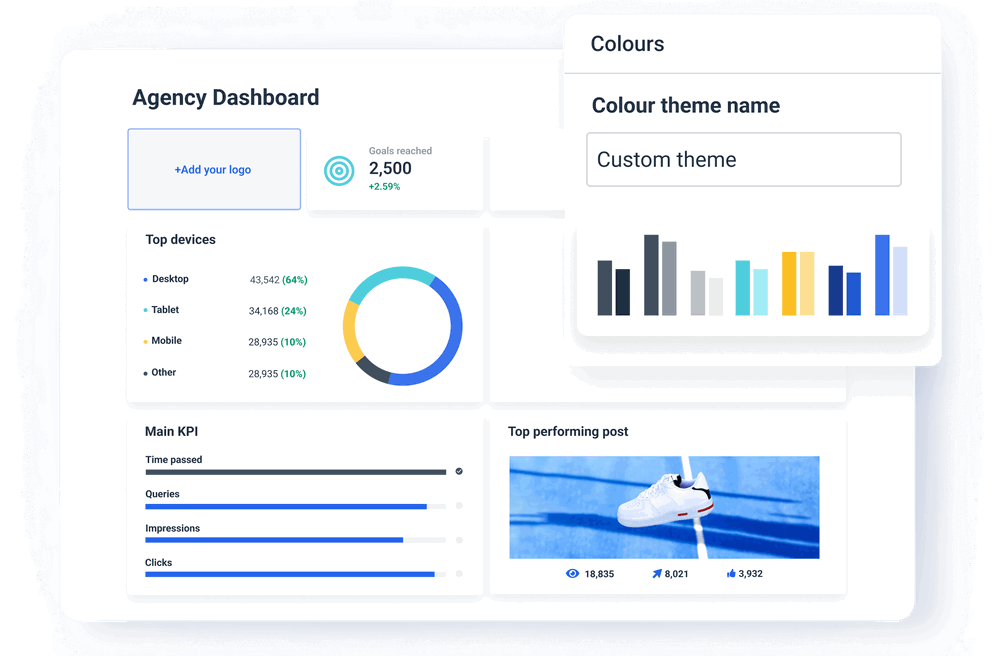992x656 pixels.
Task: Click the +Add your logo button
Action: click(x=213, y=169)
